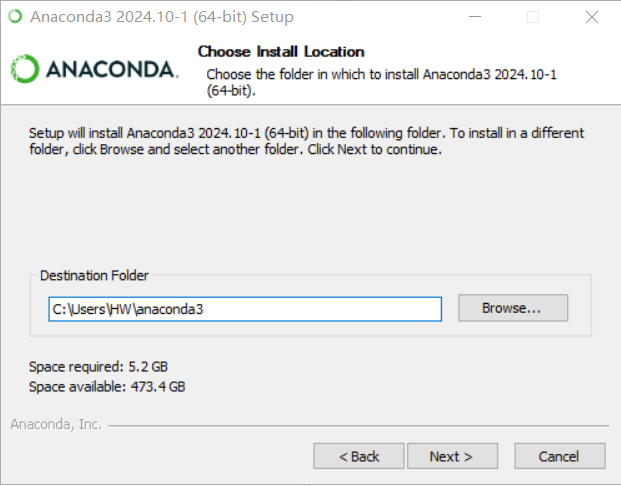Cancel the Anaconda3 installation
Image resolution: width=621 pixels, height=486 pixels.
tap(558, 456)
